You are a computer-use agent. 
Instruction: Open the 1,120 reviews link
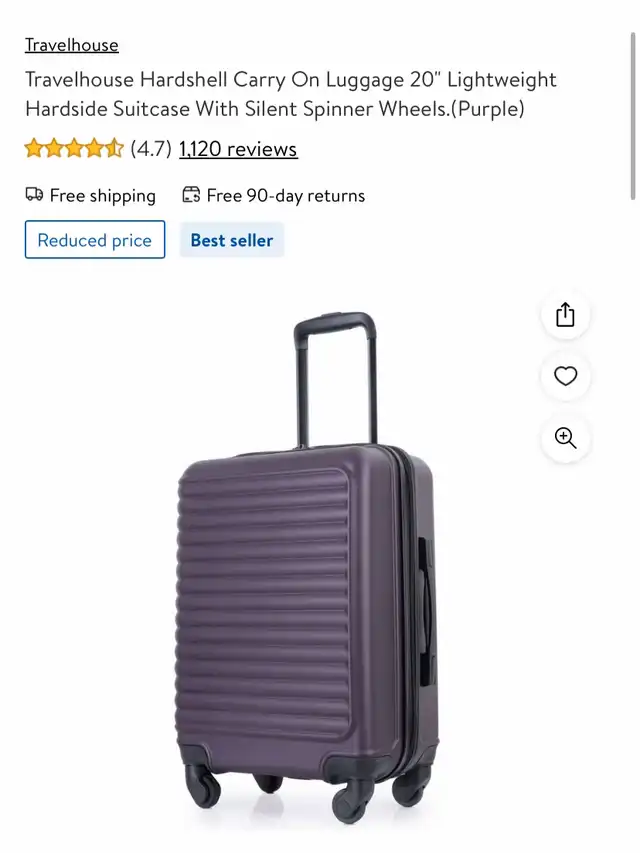pos(238,149)
